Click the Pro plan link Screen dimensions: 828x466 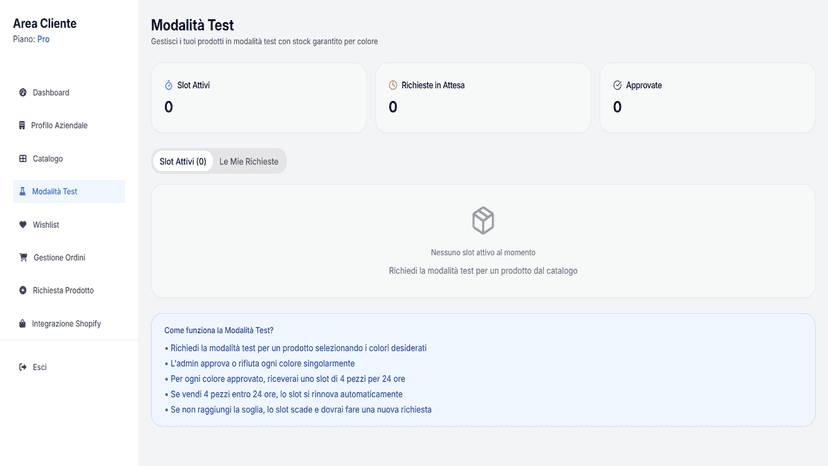coord(43,39)
